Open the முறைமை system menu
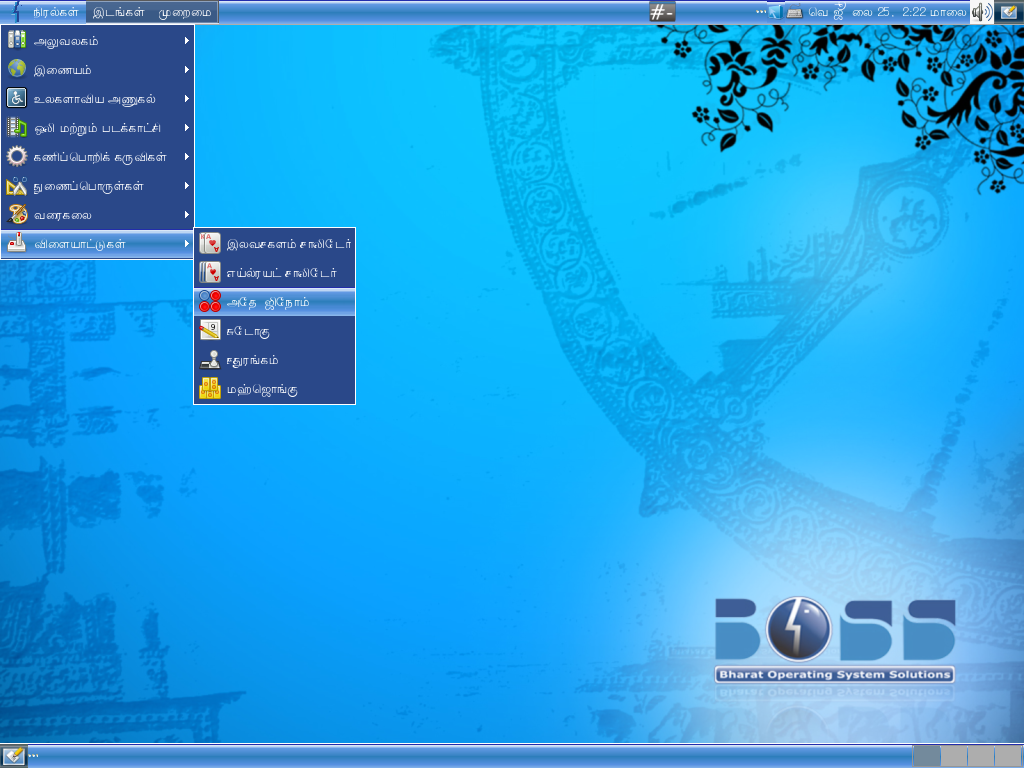This screenshot has height=768, width=1024. [185, 12]
